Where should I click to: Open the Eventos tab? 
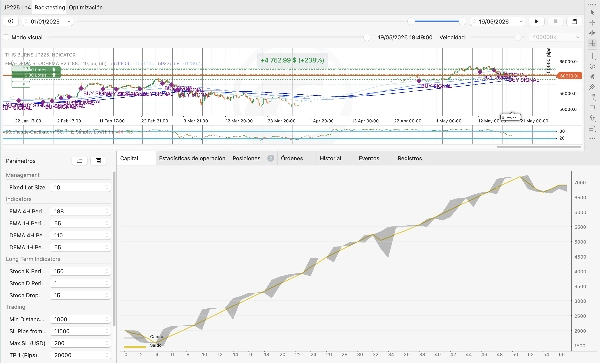pos(369,158)
